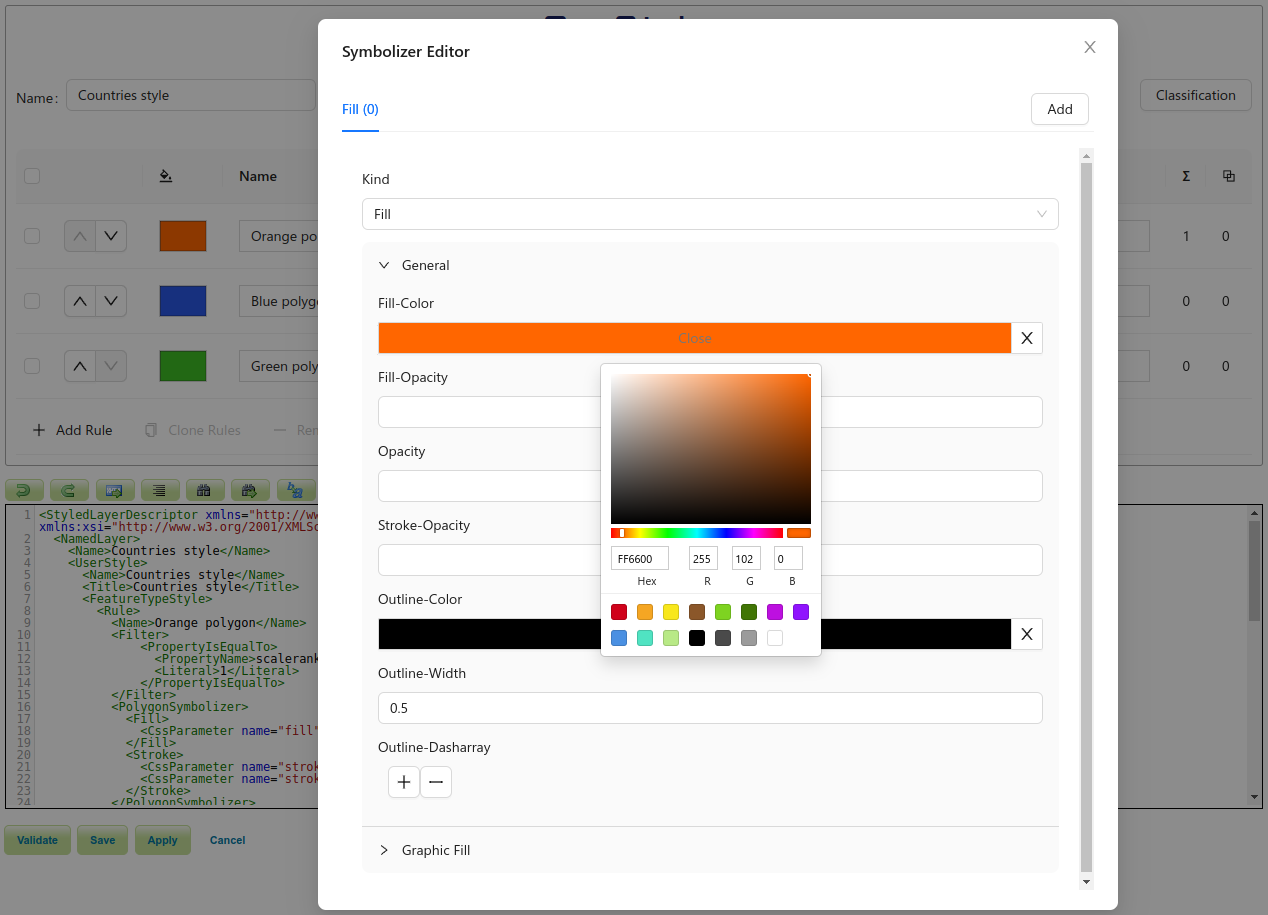Click the paint bucket symbolizer column icon

click(x=165, y=176)
